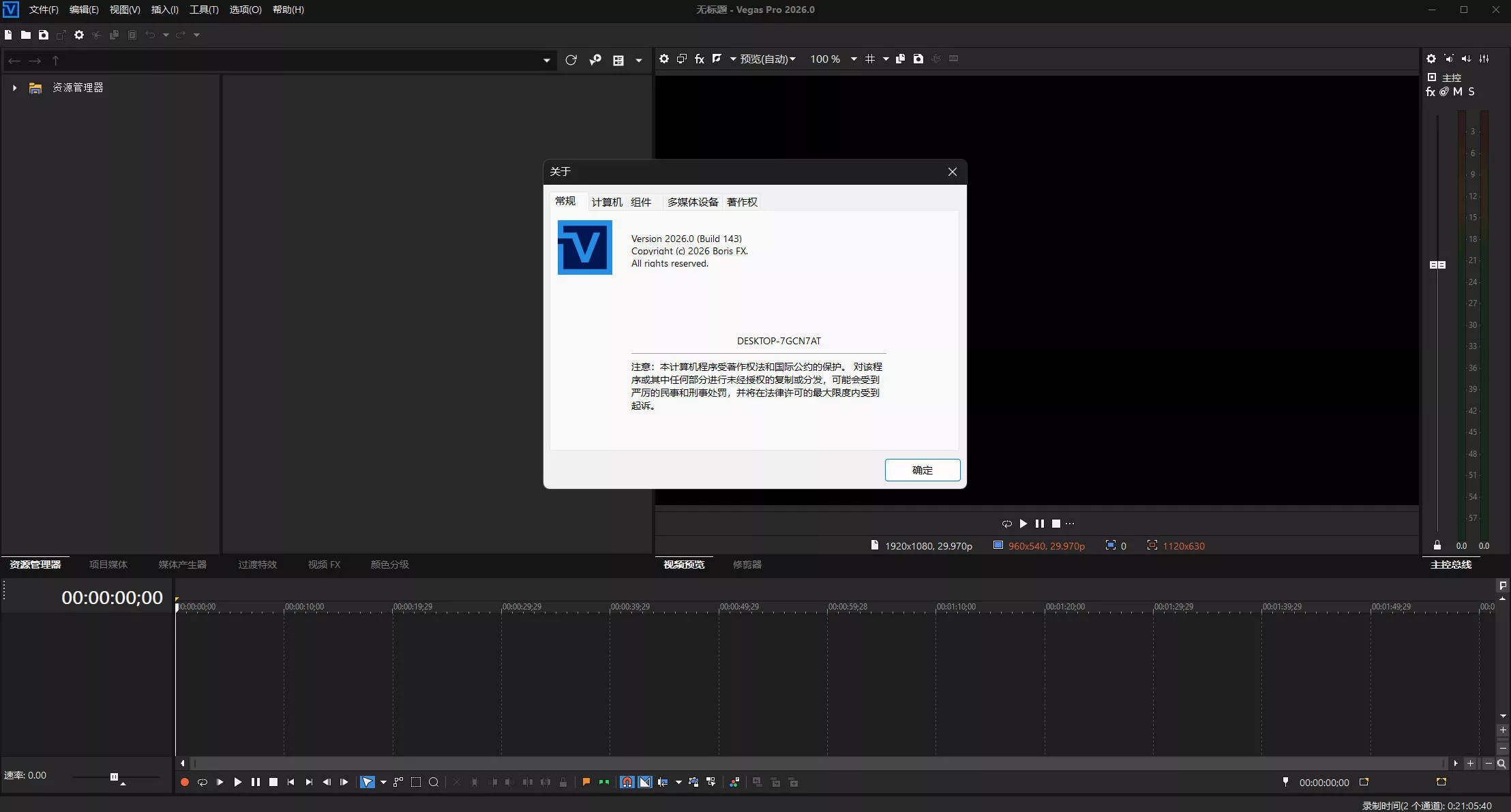This screenshot has width=1511, height=812.
Task: Stop playback in timeline transport bar
Action: (273, 782)
